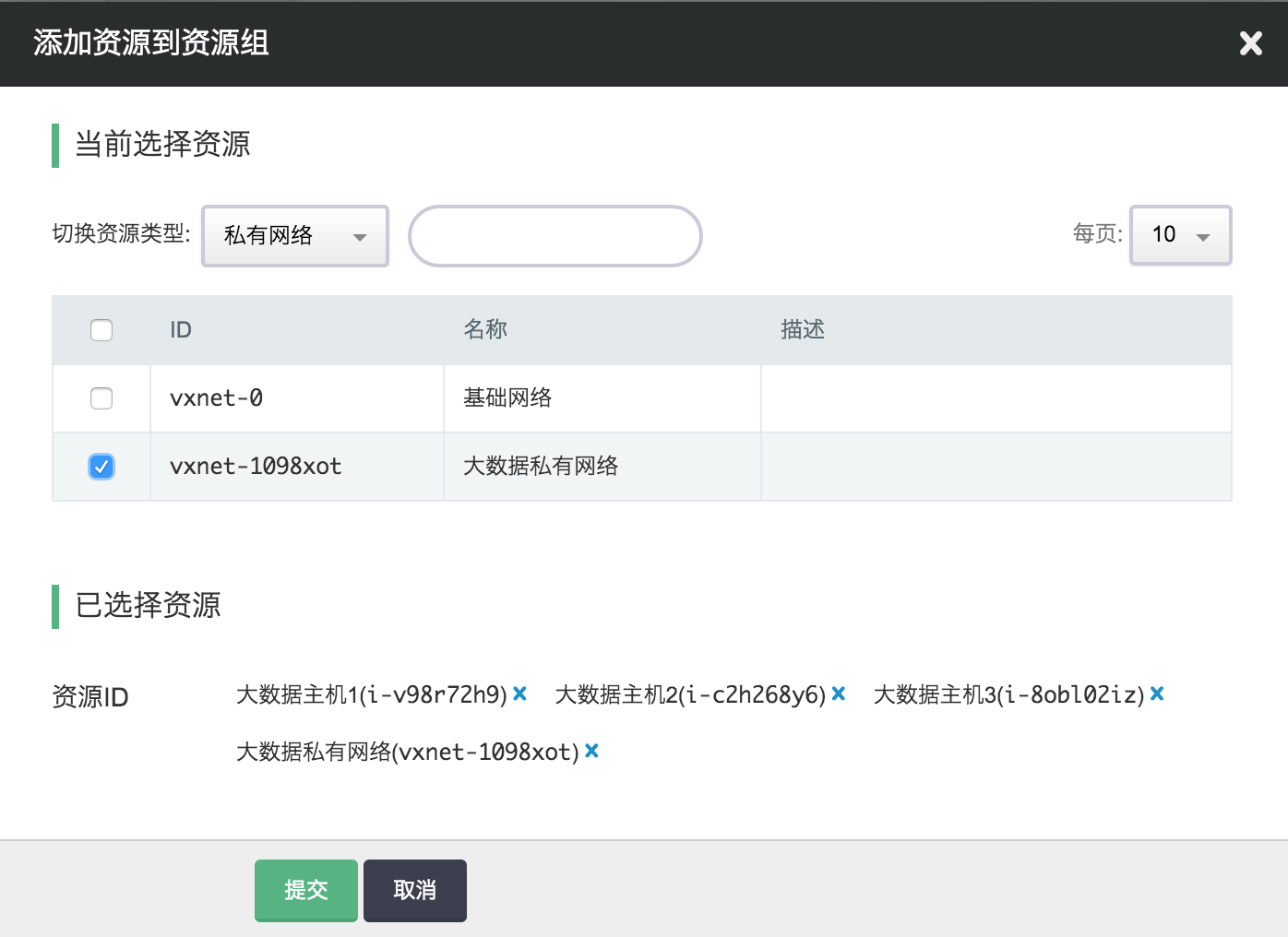Open the per-page count dropdown
Screen dimensions: 1288x937
pos(1180,235)
